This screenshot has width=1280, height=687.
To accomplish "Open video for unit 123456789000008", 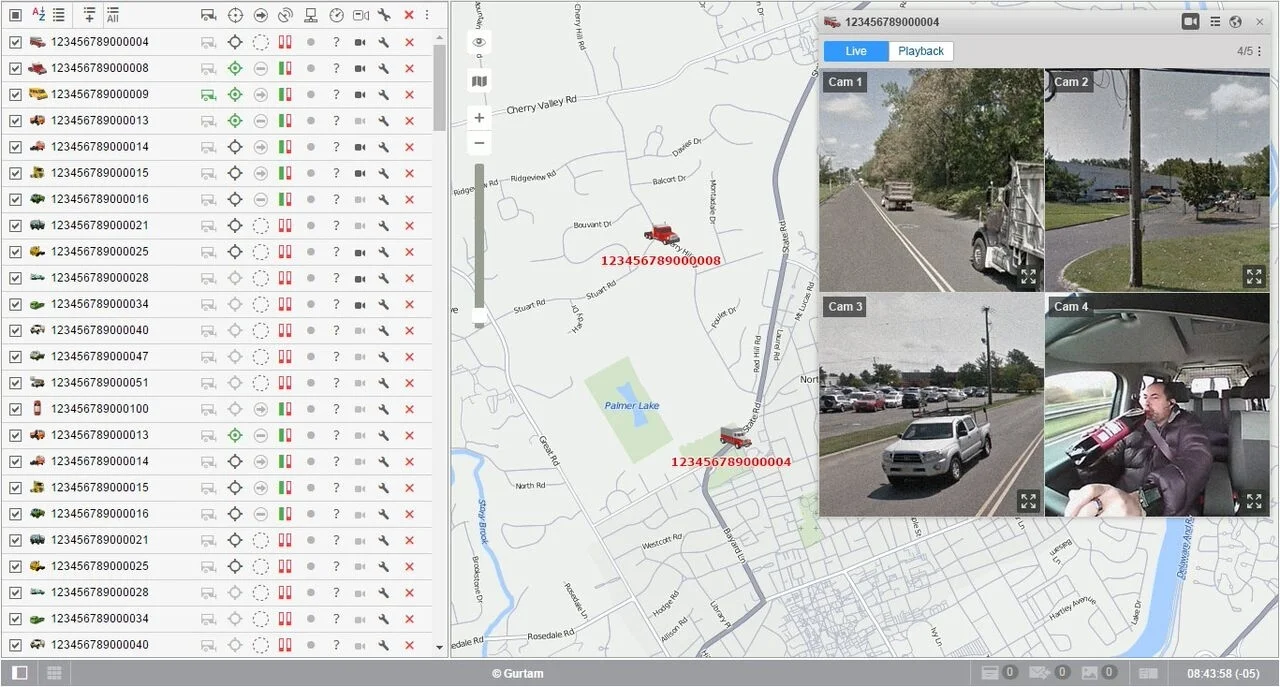I will (x=360, y=68).
